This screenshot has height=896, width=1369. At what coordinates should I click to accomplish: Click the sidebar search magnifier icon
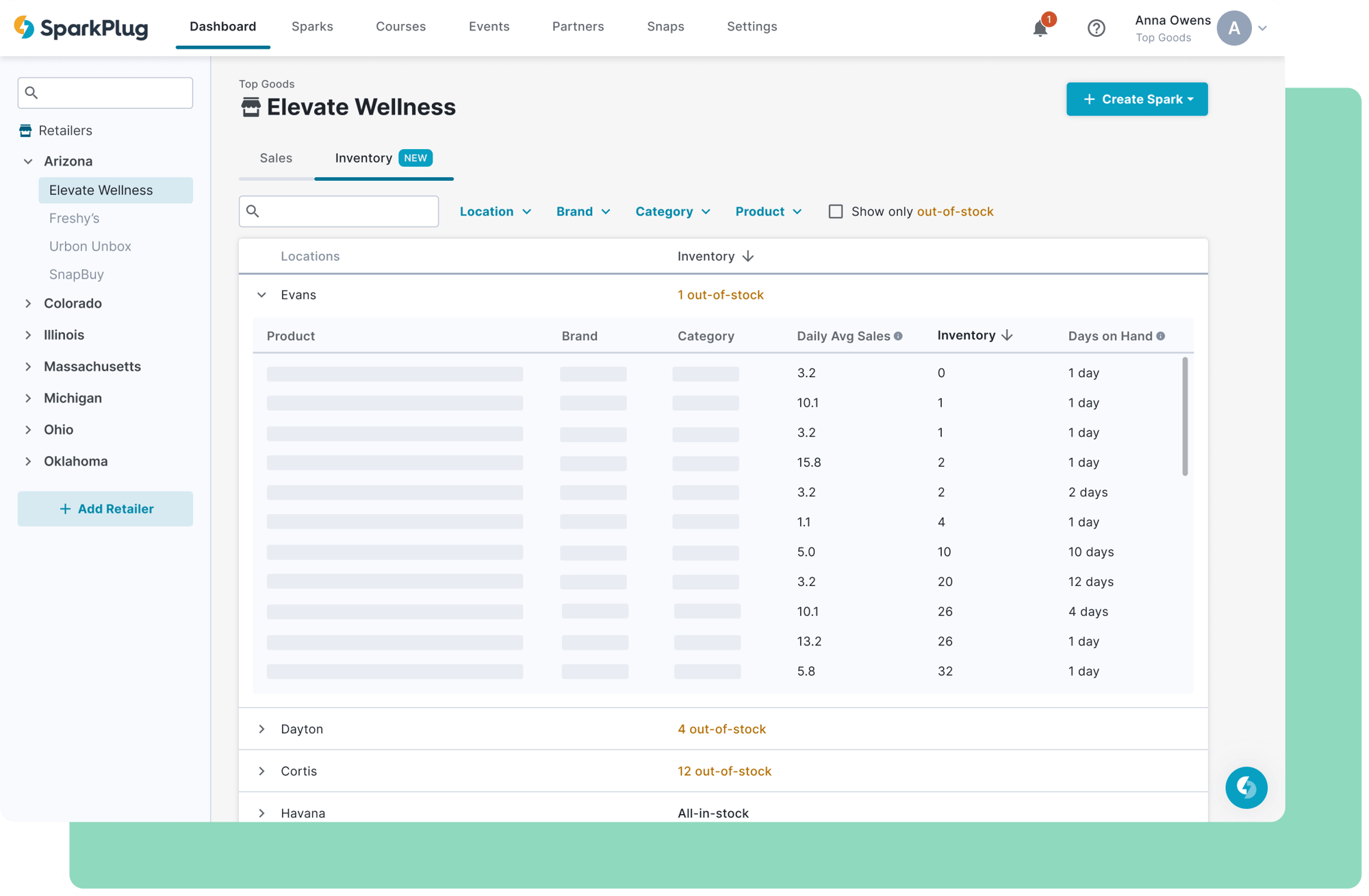coord(31,92)
